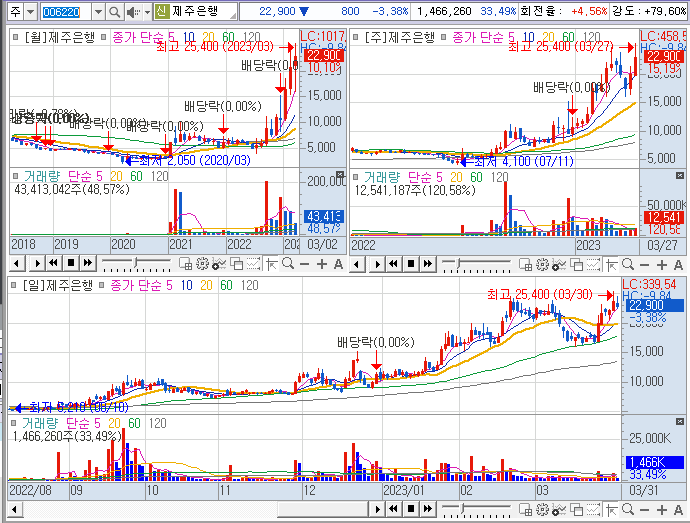Image resolution: width=690 pixels, height=523 pixels.
Task: Close the weekly chart volume panel
Action: point(680,176)
